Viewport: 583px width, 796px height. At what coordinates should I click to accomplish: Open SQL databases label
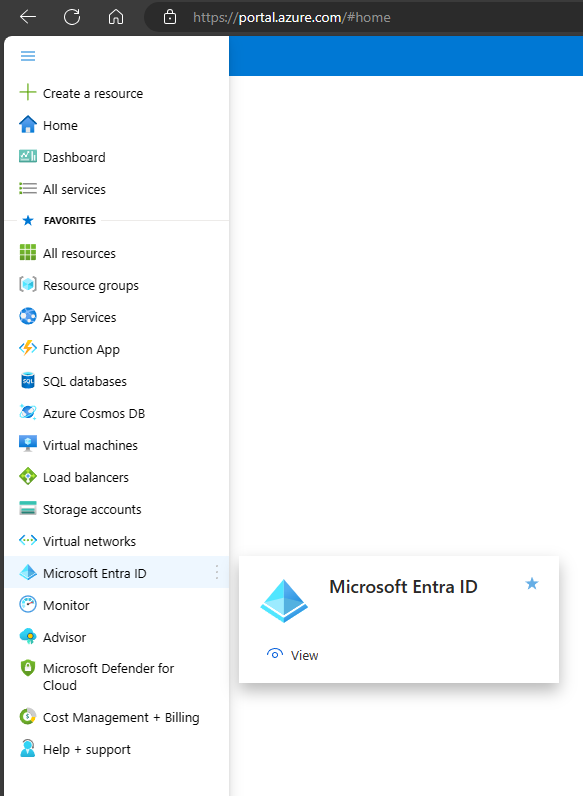pos(85,381)
